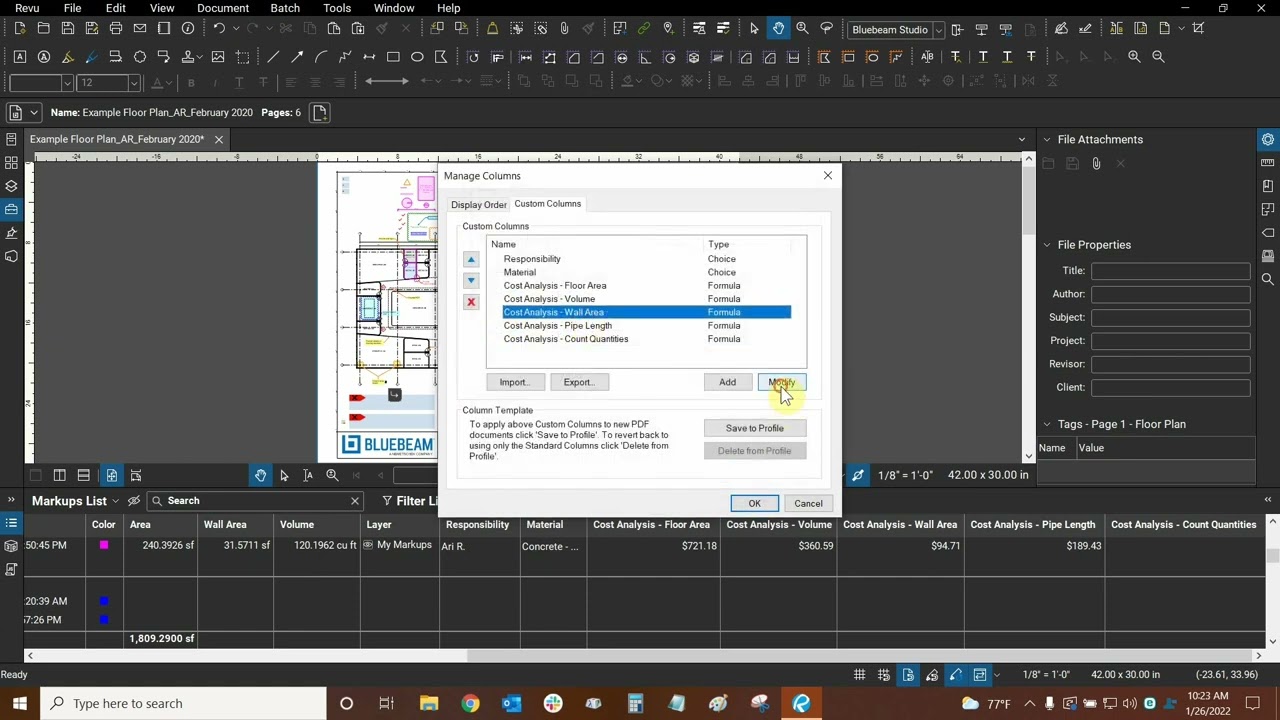This screenshot has width=1280, height=720.
Task: Open the File menu
Action: pyautogui.click(x=72, y=8)
